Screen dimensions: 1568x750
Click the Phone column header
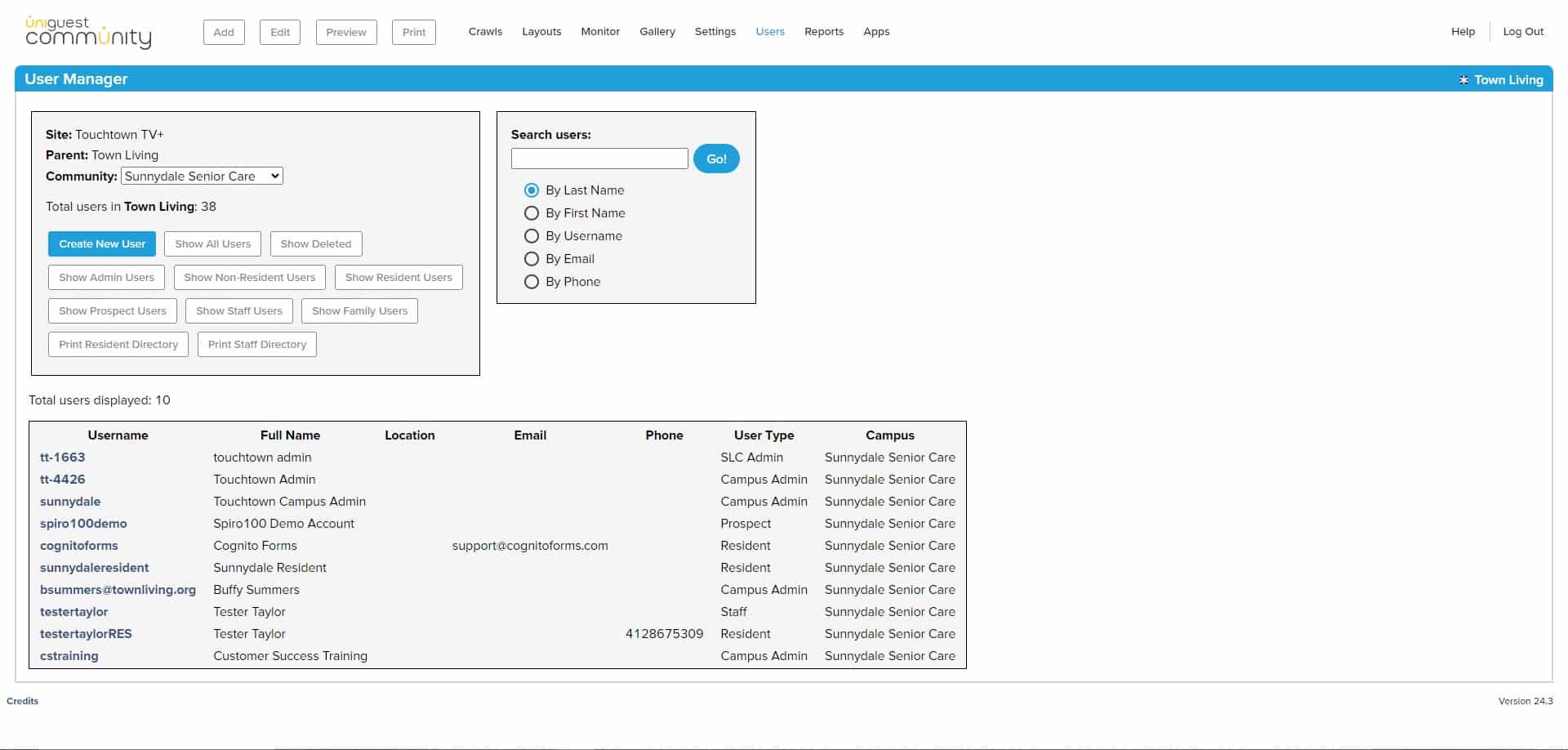tap(664, 435)
